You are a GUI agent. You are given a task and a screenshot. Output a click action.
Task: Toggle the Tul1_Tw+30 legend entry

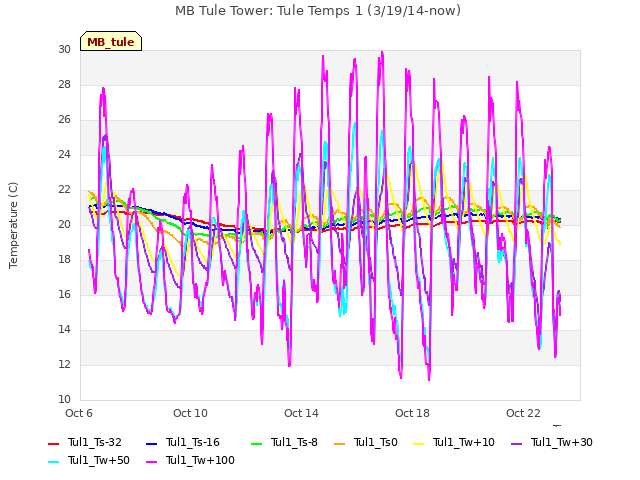click(x=552, y=442)
